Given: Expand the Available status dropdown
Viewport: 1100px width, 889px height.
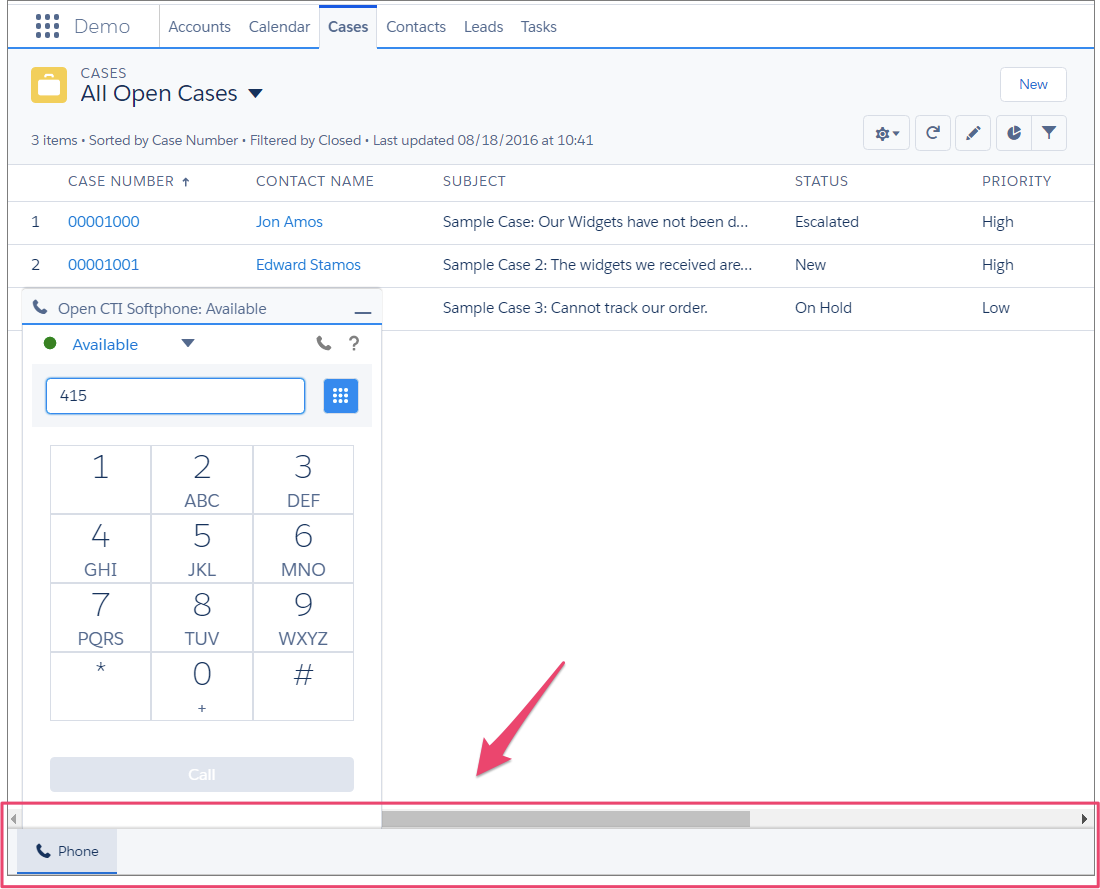Looking at the screenshot, I should (x=188, y=343).
